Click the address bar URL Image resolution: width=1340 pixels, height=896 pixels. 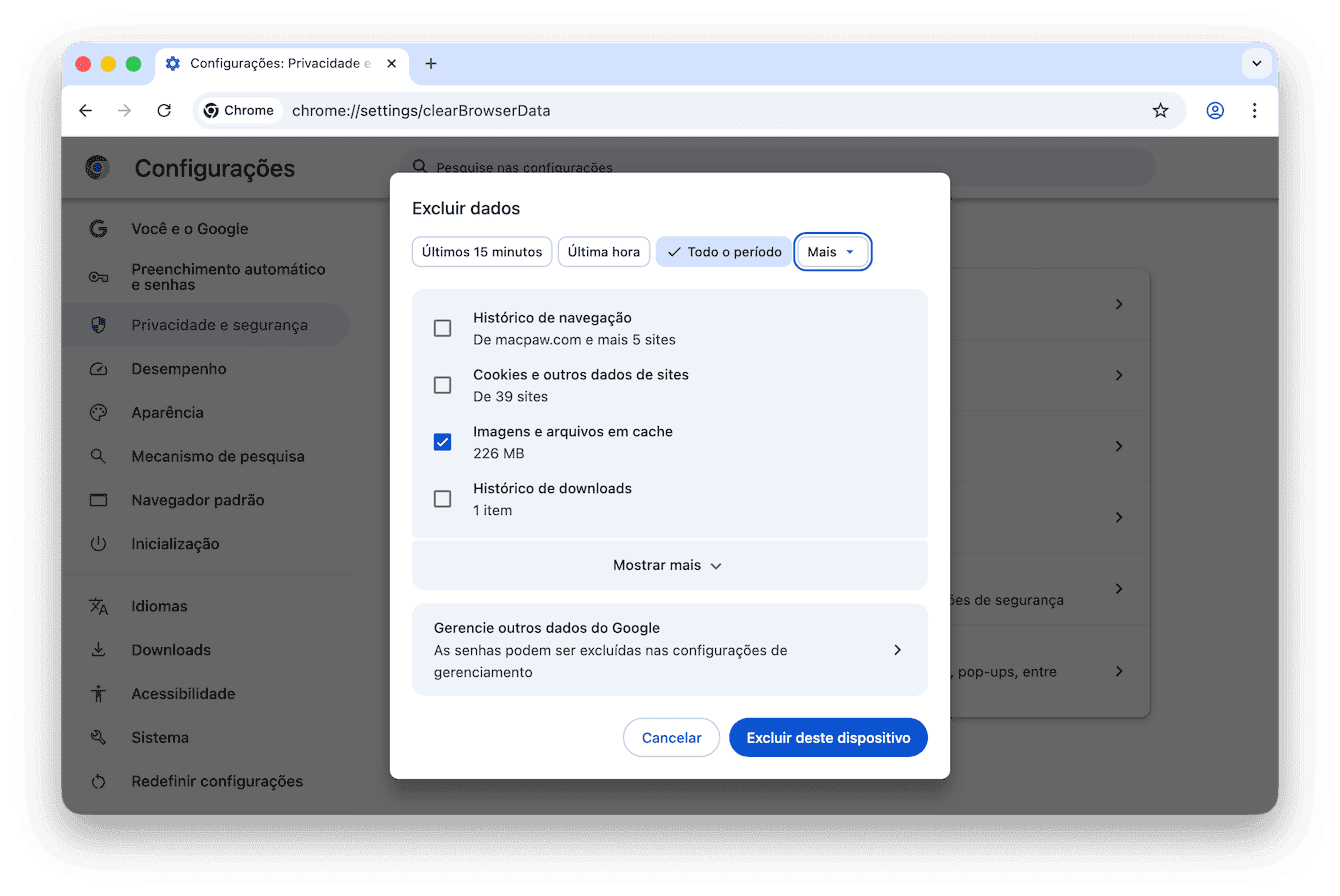[x=421, y=111]
